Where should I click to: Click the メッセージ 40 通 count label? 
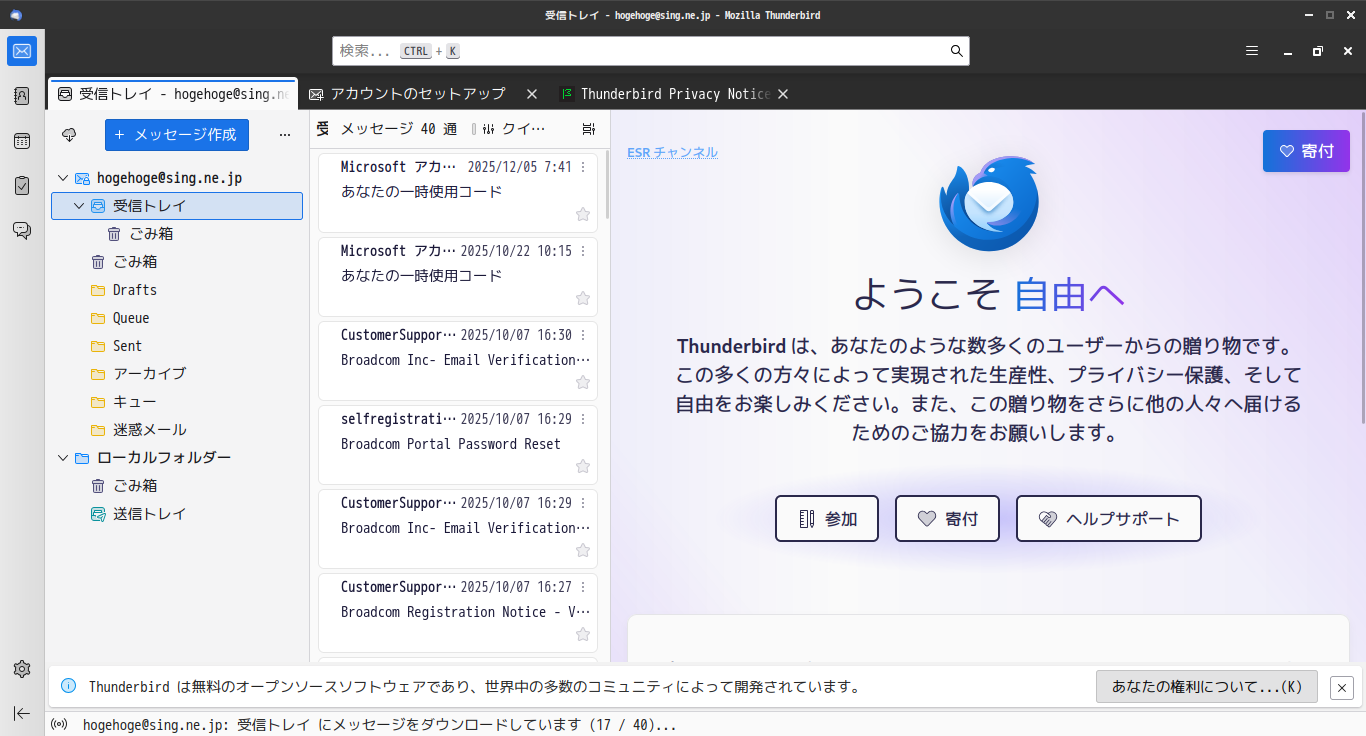(399, 129)
